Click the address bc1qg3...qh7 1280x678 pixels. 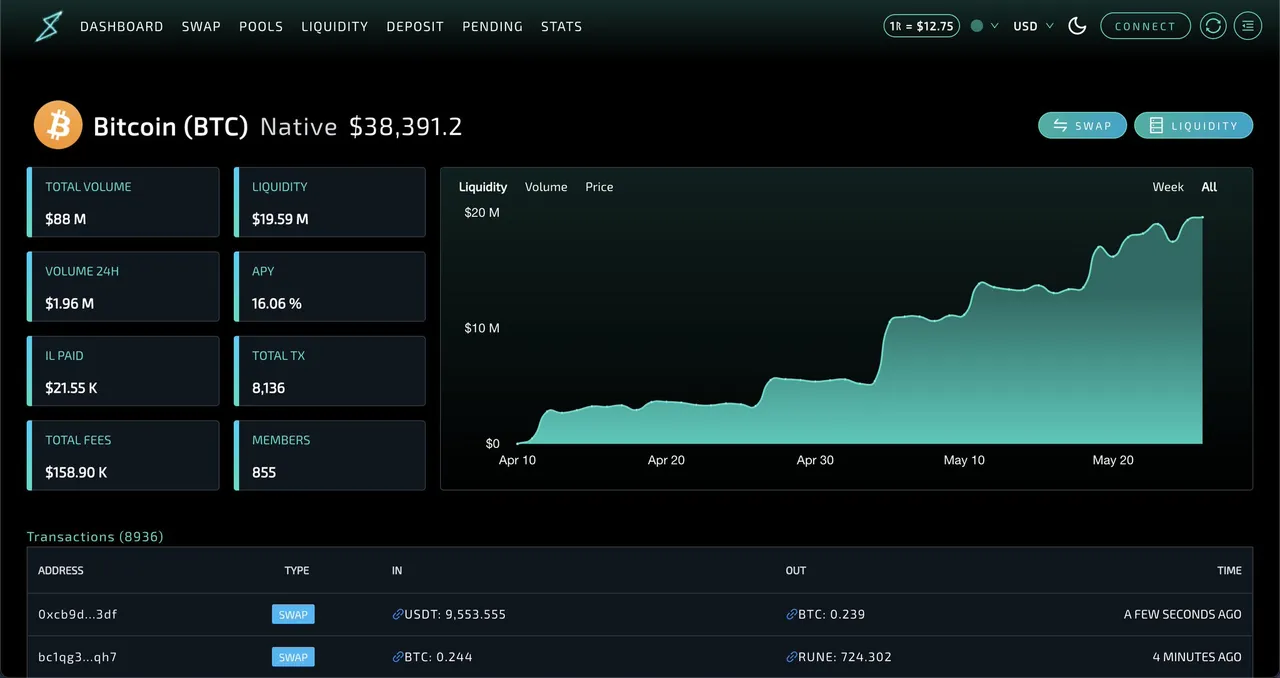pos(78,657)
